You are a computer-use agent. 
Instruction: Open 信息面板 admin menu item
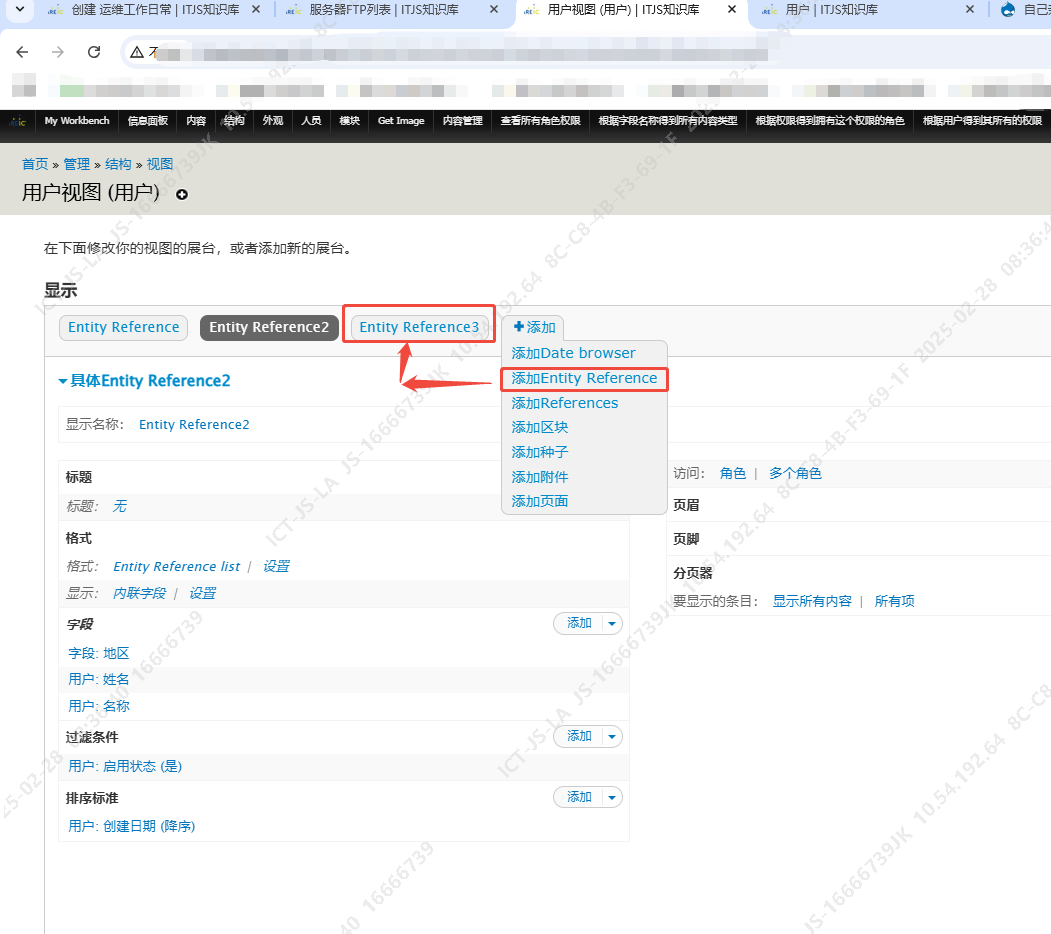(147, 121)
